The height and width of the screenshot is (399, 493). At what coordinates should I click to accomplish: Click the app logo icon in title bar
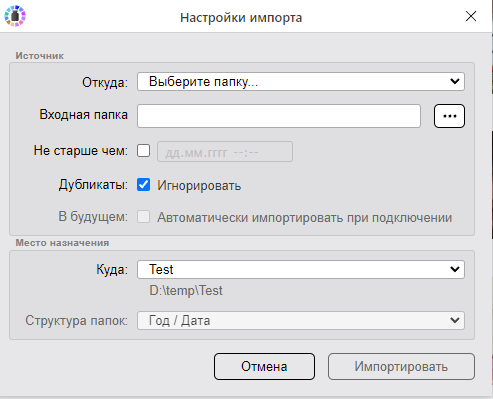coord(15,16)
